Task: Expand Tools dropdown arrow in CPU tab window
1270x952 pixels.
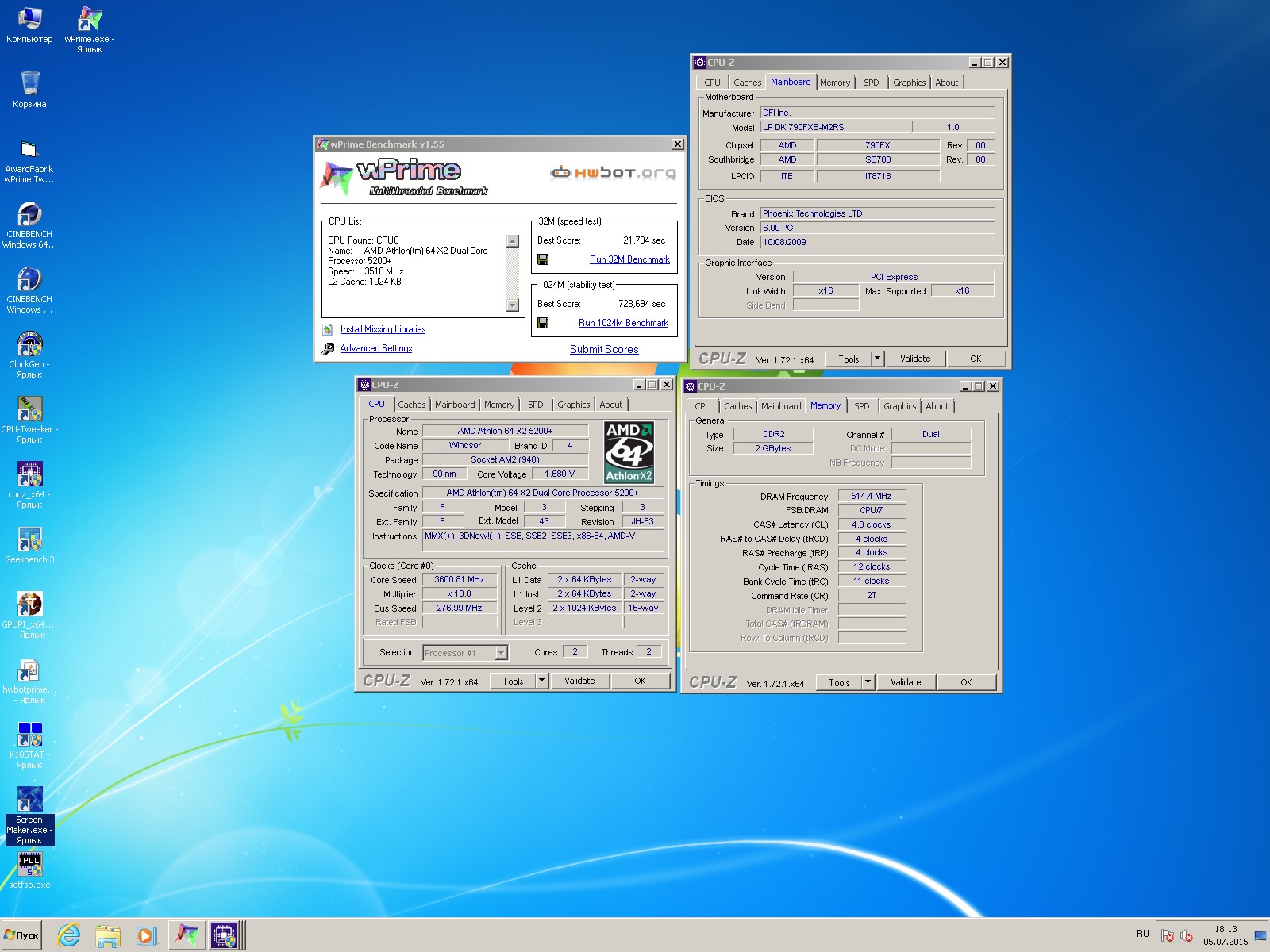Action: 541,681
